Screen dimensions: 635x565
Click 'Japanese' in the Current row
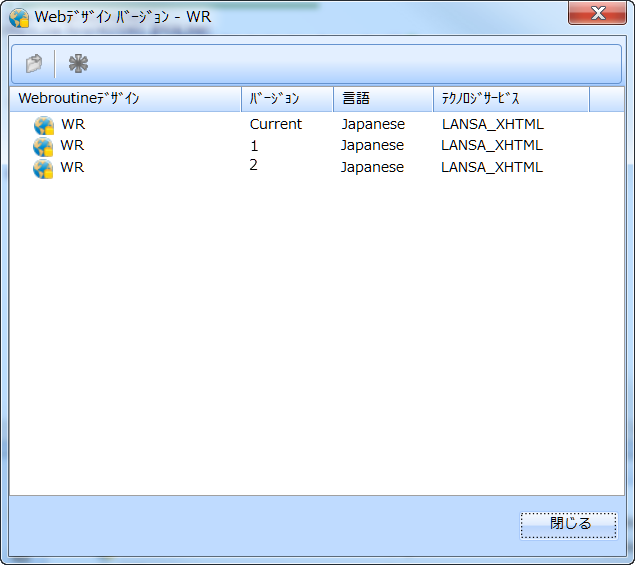point(373,124)
